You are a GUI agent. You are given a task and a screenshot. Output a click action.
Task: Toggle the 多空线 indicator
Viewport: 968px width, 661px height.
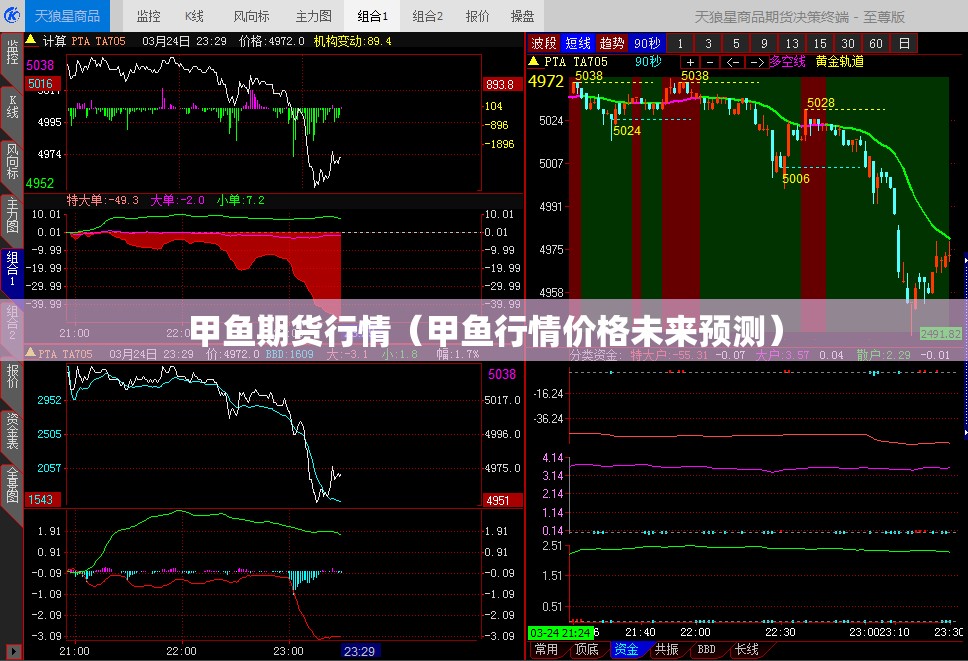[x=788, y=62]
